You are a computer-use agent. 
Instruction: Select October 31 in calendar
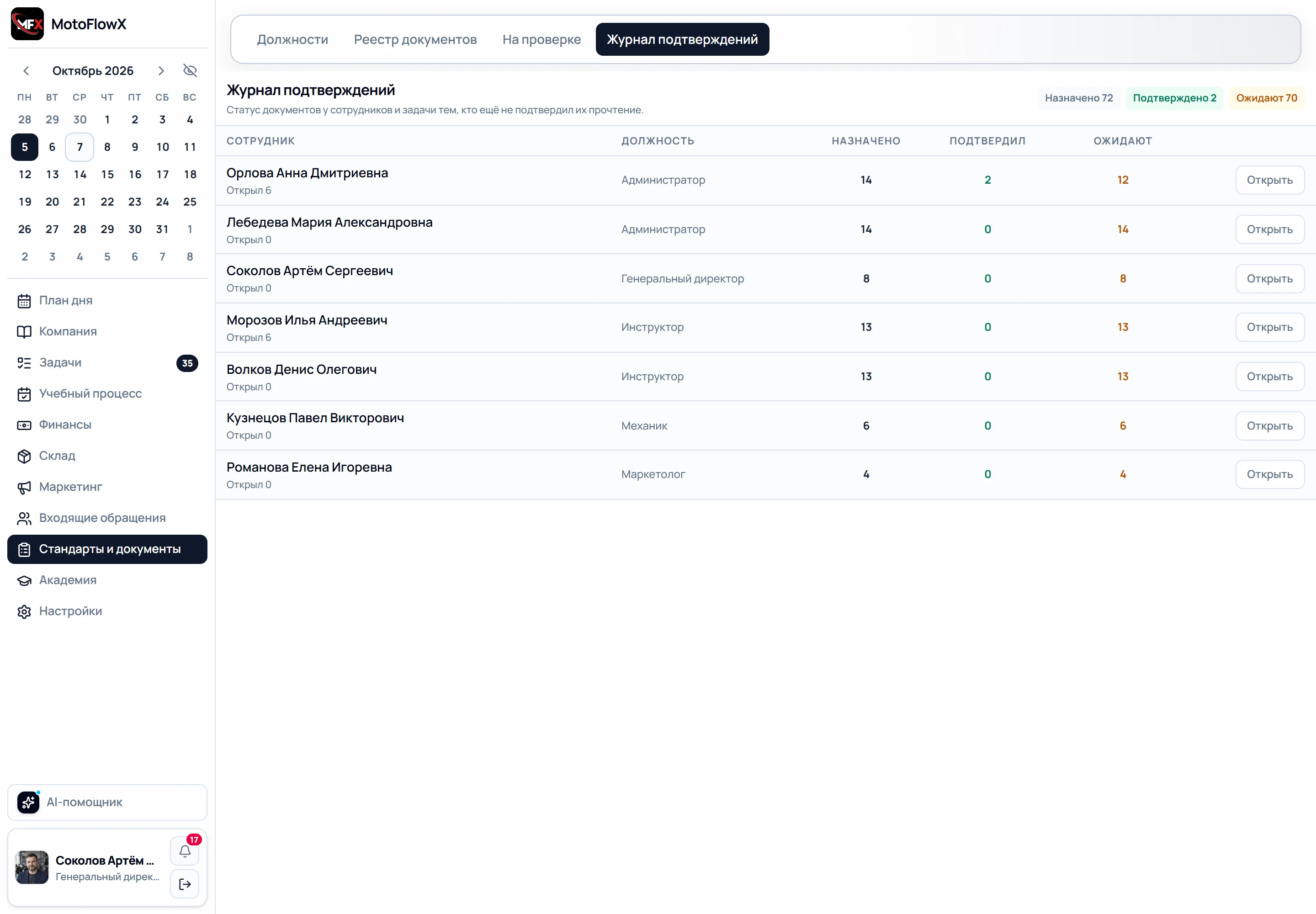point(162,230)
